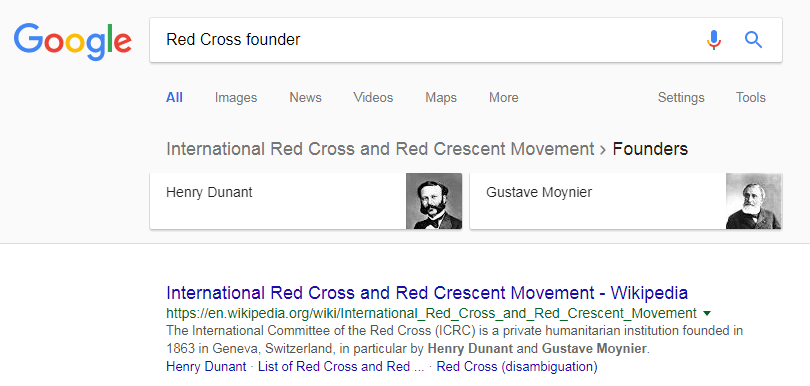
Task: Switch to the News tab
Action: pos(305,98)
